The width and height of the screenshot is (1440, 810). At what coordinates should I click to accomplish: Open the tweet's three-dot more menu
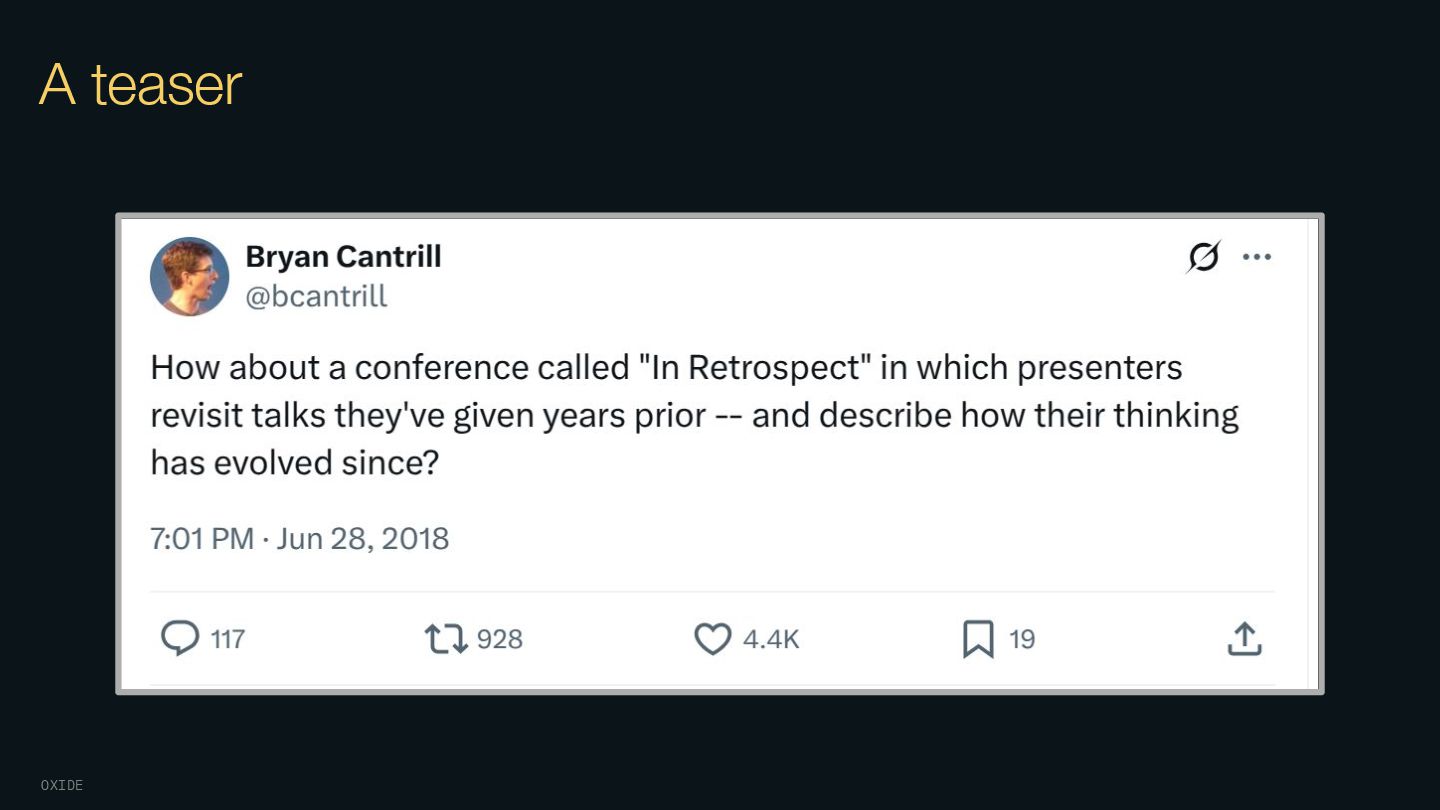[x=1256, y=257]
